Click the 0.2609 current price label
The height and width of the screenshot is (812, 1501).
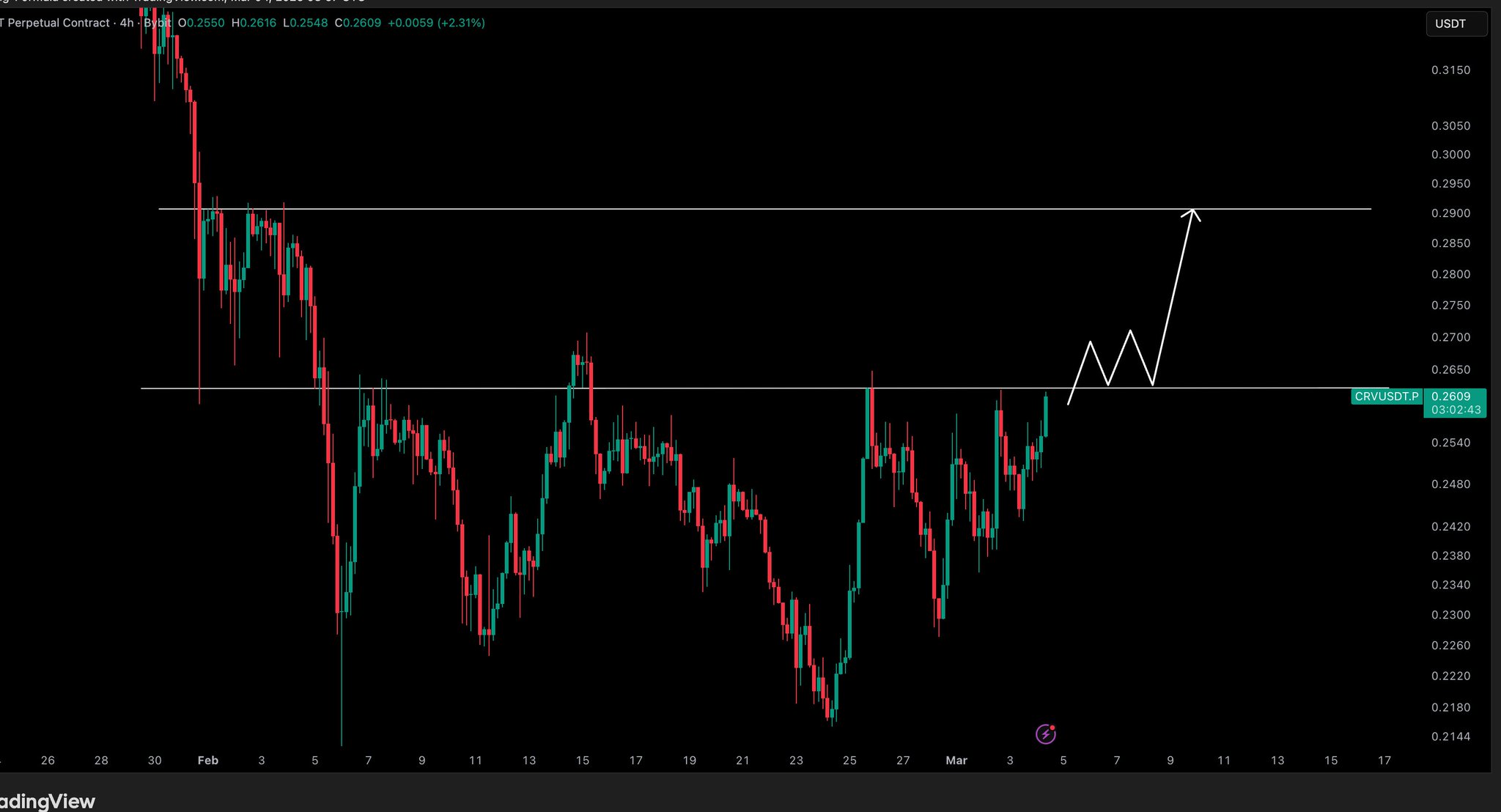(x=1450, y=396)
